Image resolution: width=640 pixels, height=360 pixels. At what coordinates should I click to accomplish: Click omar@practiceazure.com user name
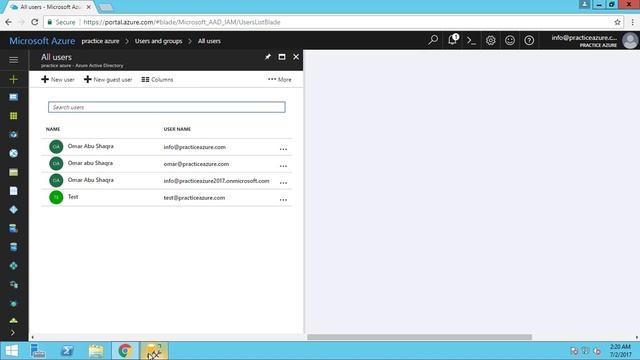pos(196,164)
